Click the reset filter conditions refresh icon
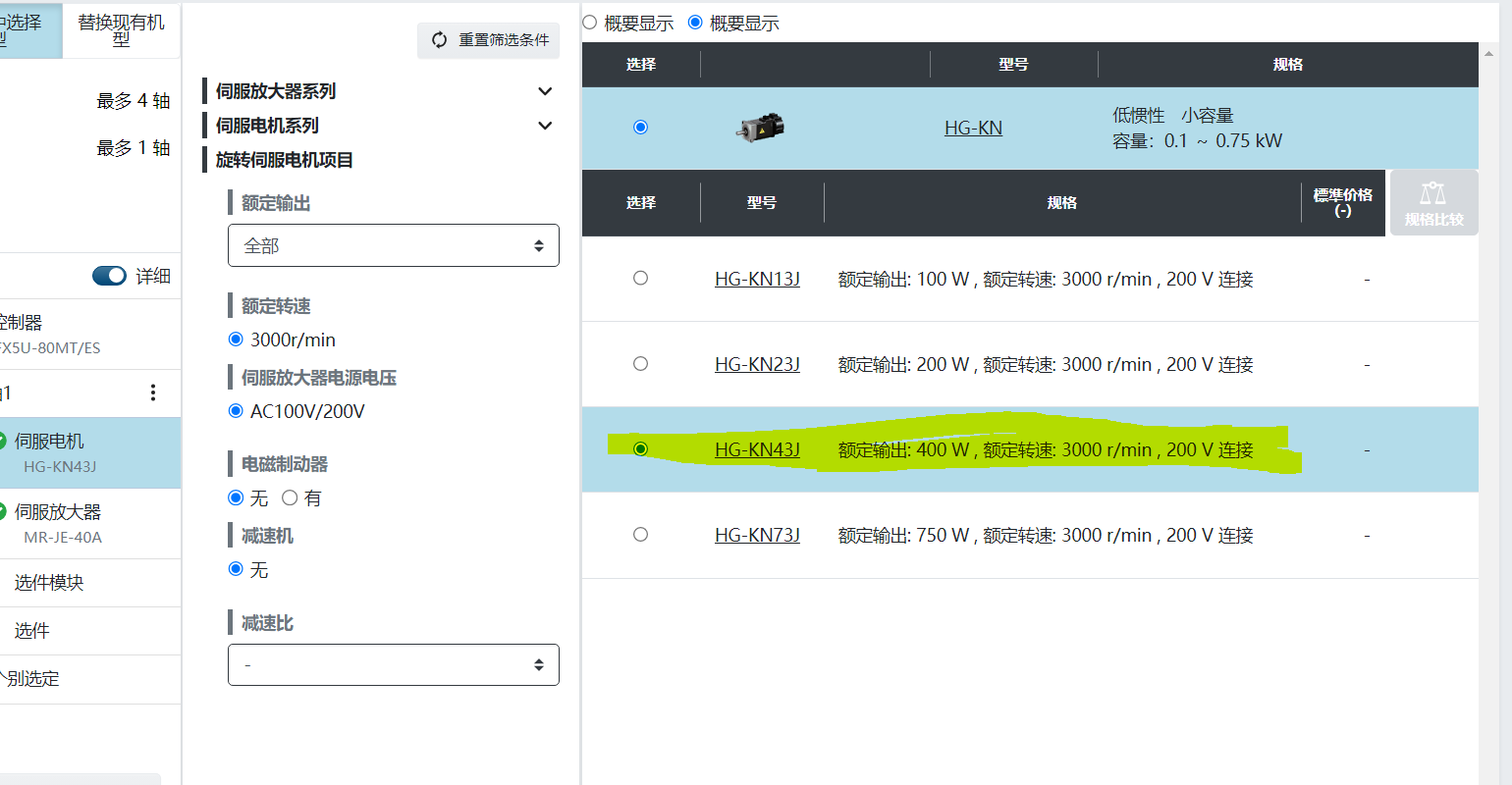Image resolution: width=1512 pixels, height=785 pixels. tap(439, 40)
